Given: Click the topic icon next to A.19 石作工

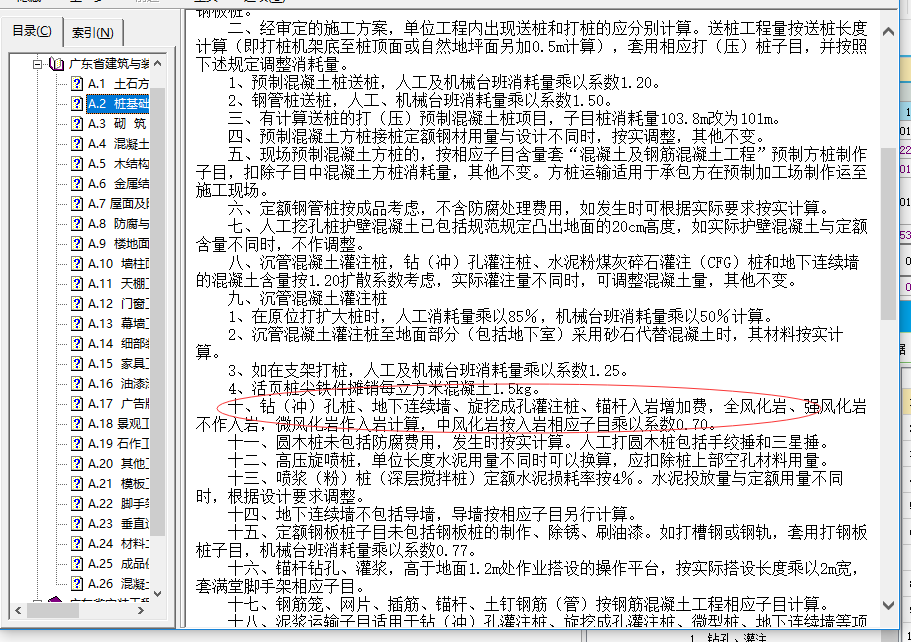Looking at the screenshot, I should pos(77,443).
